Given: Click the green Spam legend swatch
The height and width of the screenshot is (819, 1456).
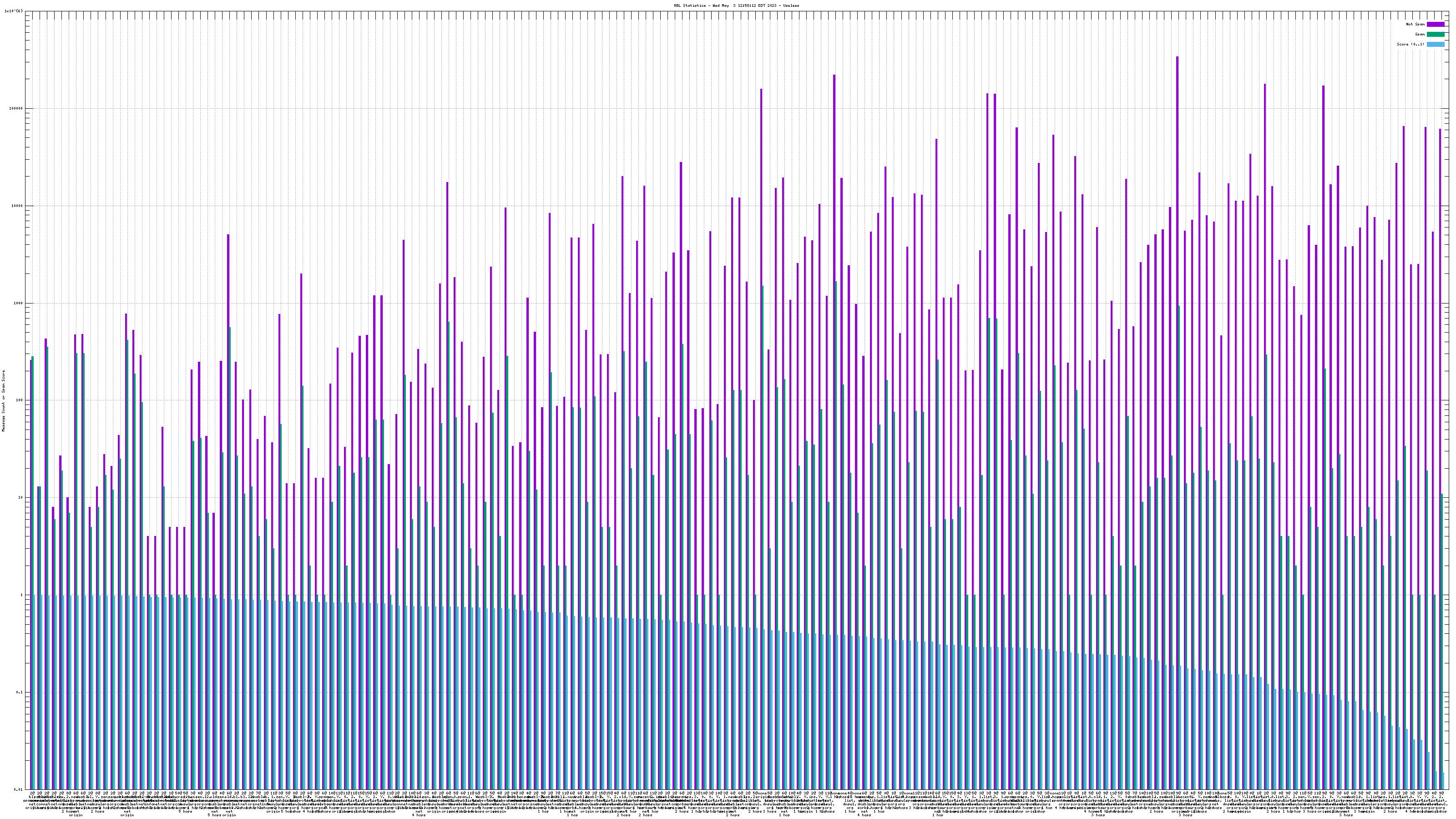Looking at the screenshot, I should point(1435,35).
